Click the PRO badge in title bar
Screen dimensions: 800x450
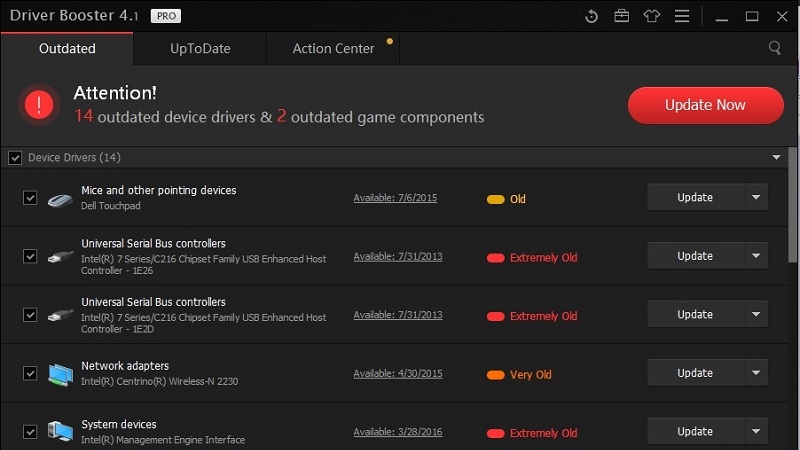166,16
